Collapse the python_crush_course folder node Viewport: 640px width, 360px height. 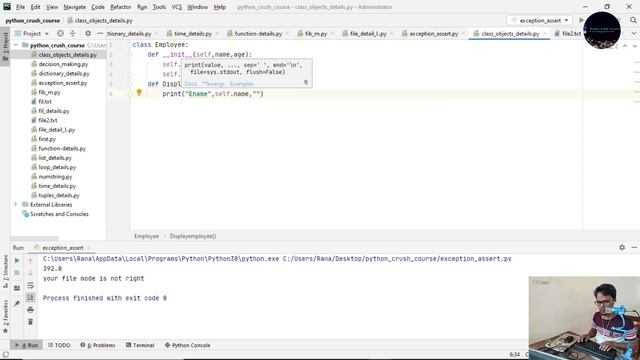click(16, 45)
